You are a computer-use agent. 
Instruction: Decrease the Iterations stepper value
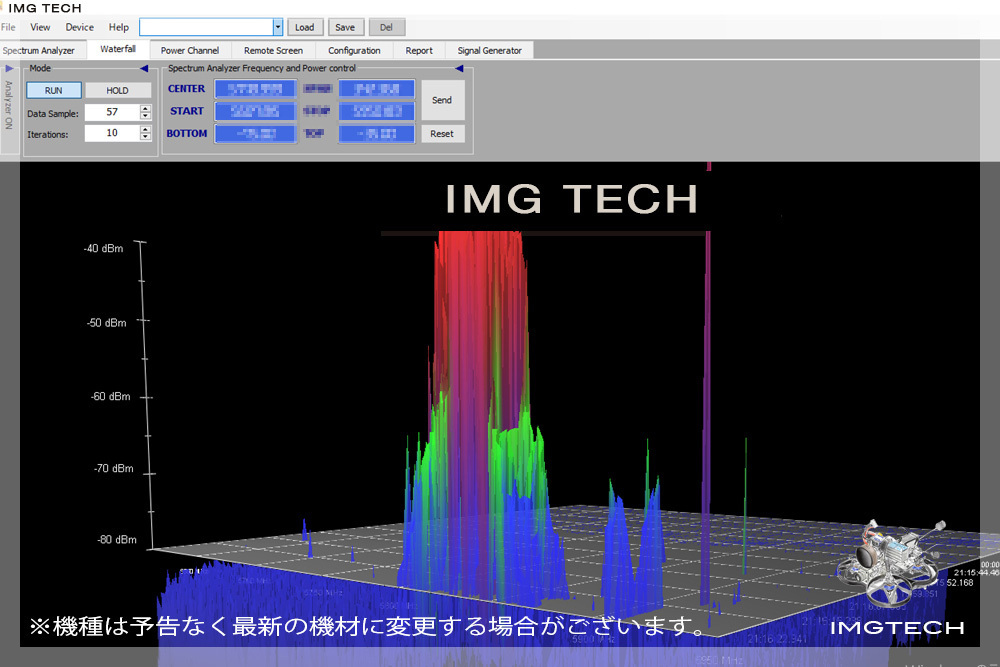pyautogui.click(x=145, y=136)
